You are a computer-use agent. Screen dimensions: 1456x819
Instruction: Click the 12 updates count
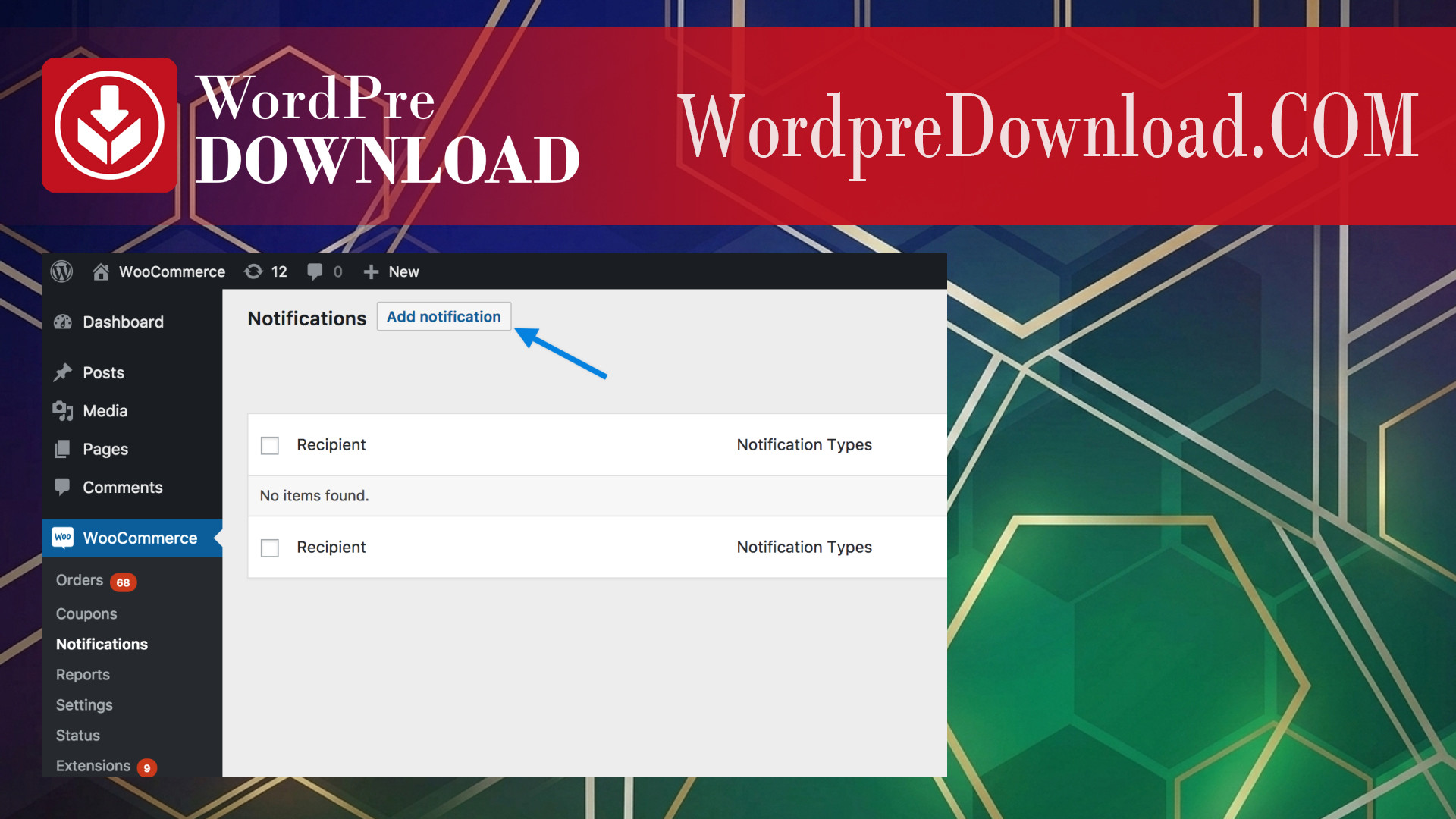coord(279,271)
